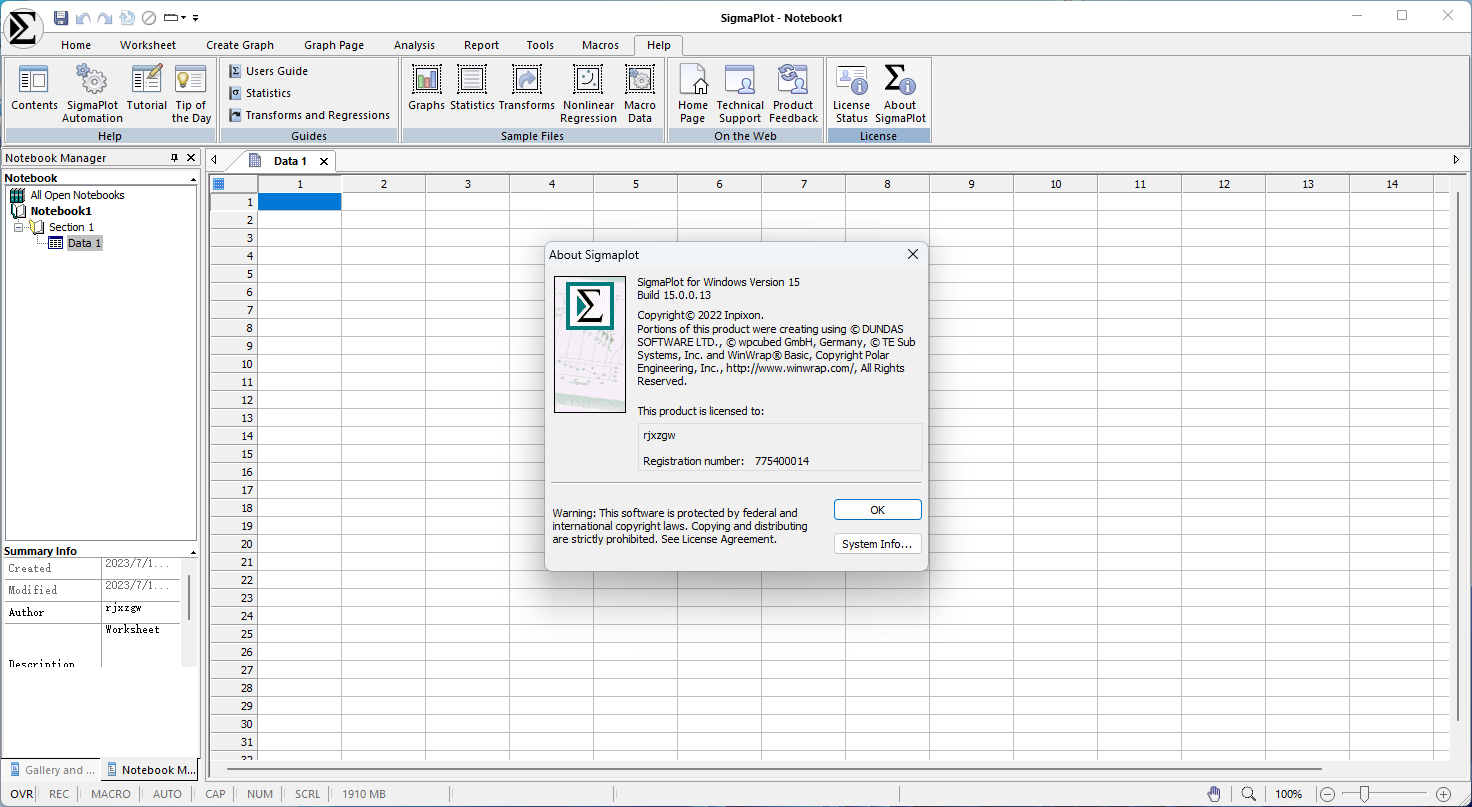Launch the Tutorial
Screen dimensions: 1472x807
147,88
